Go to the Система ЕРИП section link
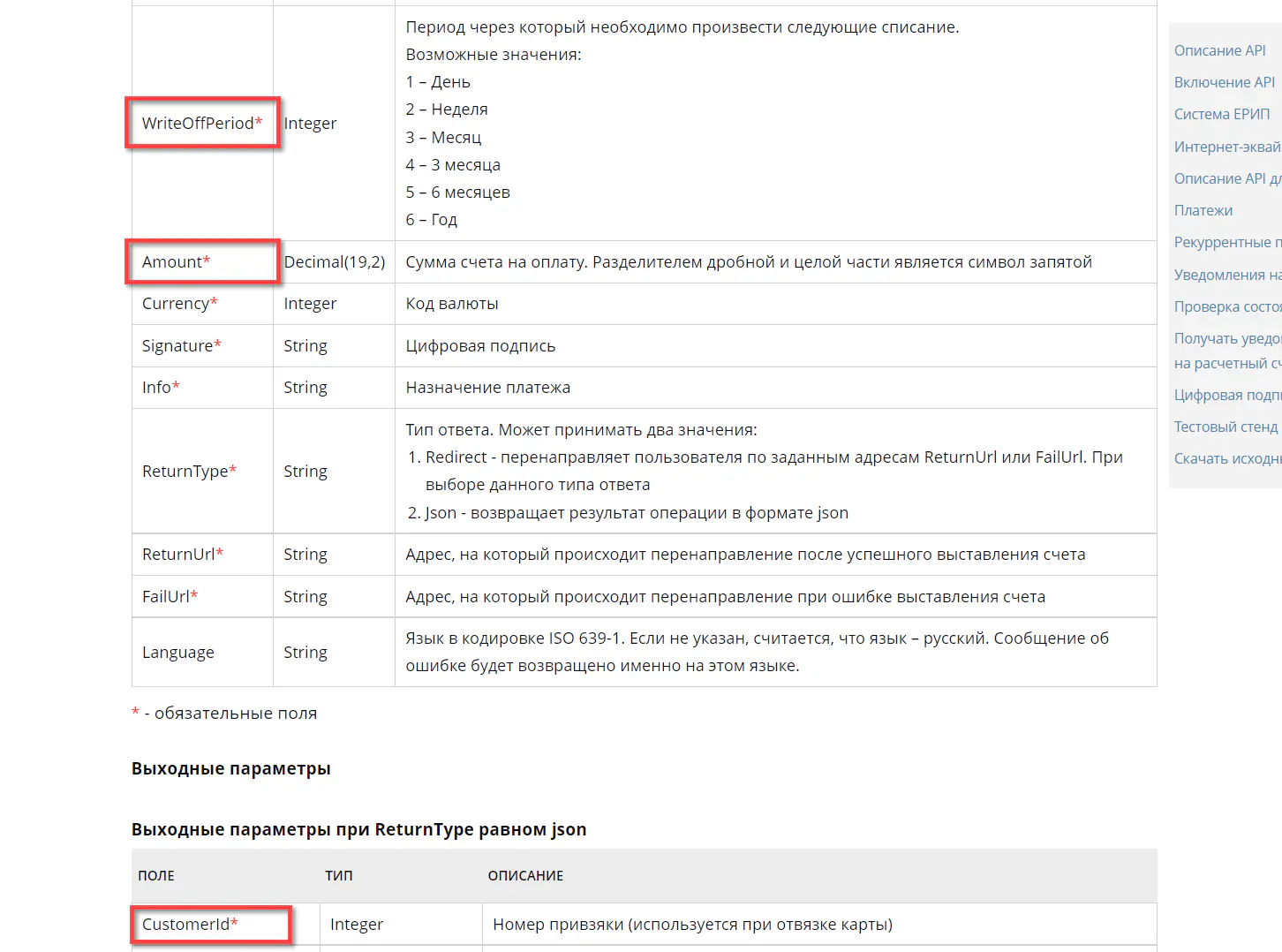The width and height of the screenshot is (1282, 952). (1221, 114)
